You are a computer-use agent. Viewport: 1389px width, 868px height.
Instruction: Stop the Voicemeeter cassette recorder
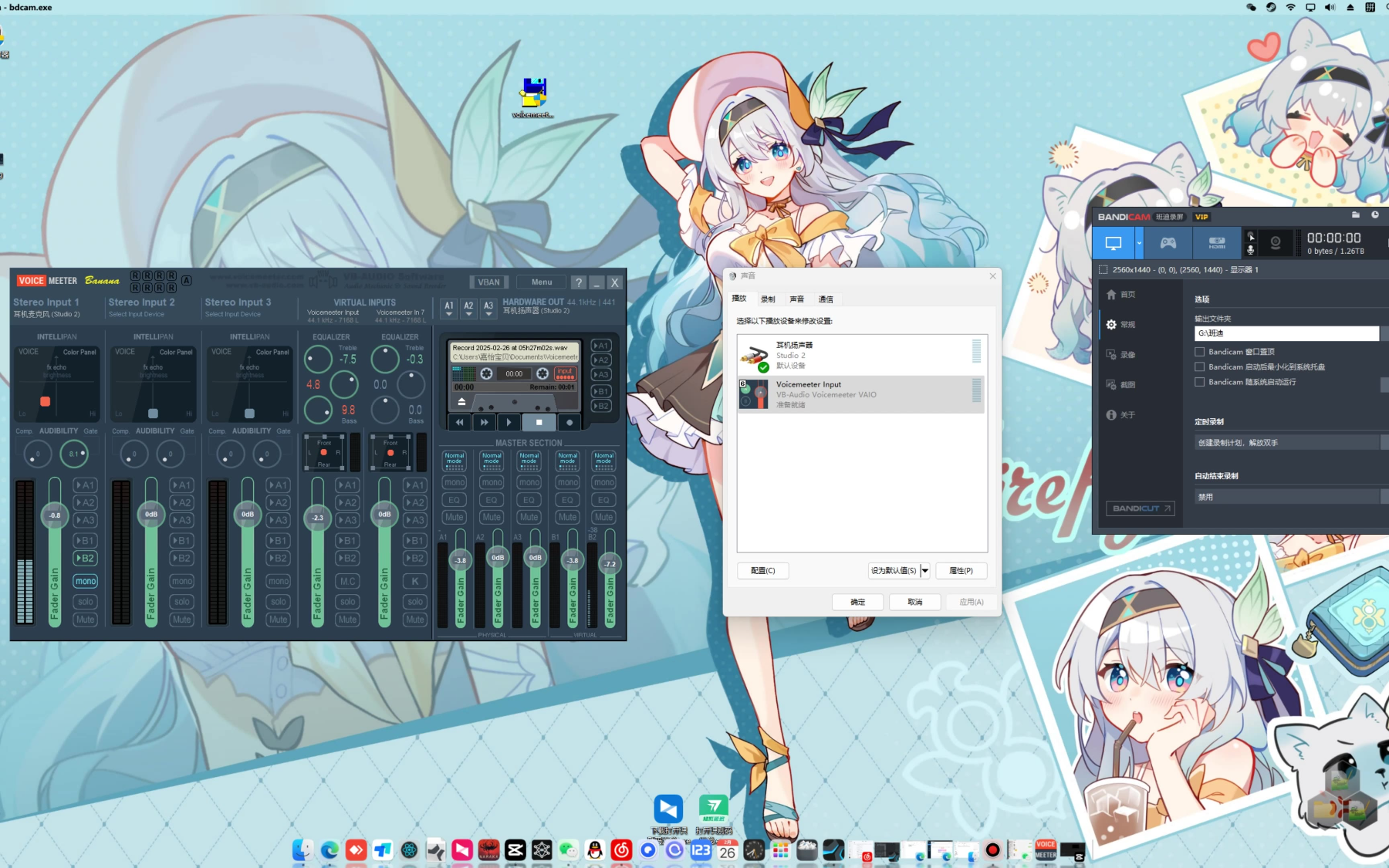(539, 422)
